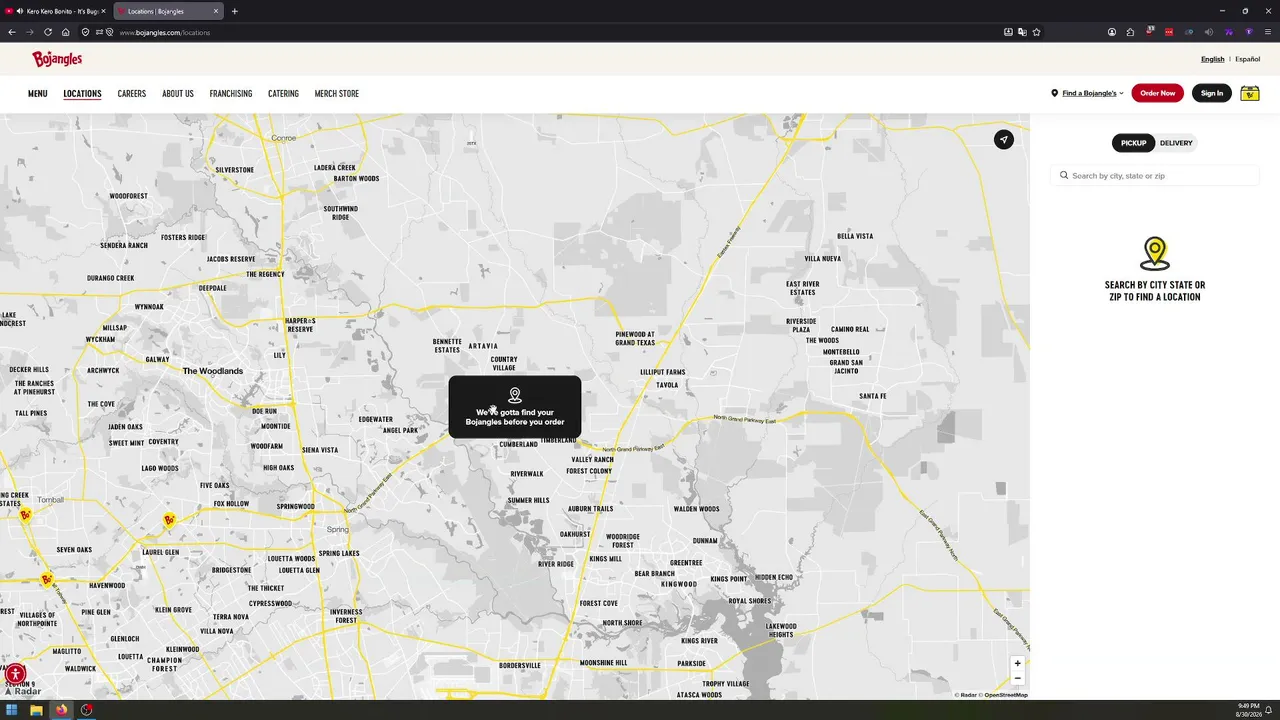Expand the Find a Bojangle's dropdown
The image size is (1280, 720).
[x=1087, y=93]
